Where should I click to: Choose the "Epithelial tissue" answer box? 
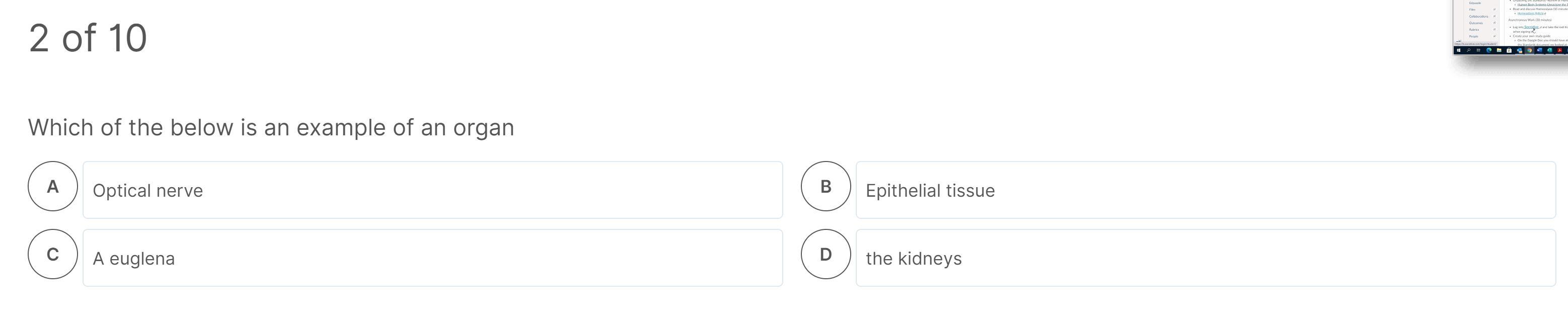coord(1205,190)
